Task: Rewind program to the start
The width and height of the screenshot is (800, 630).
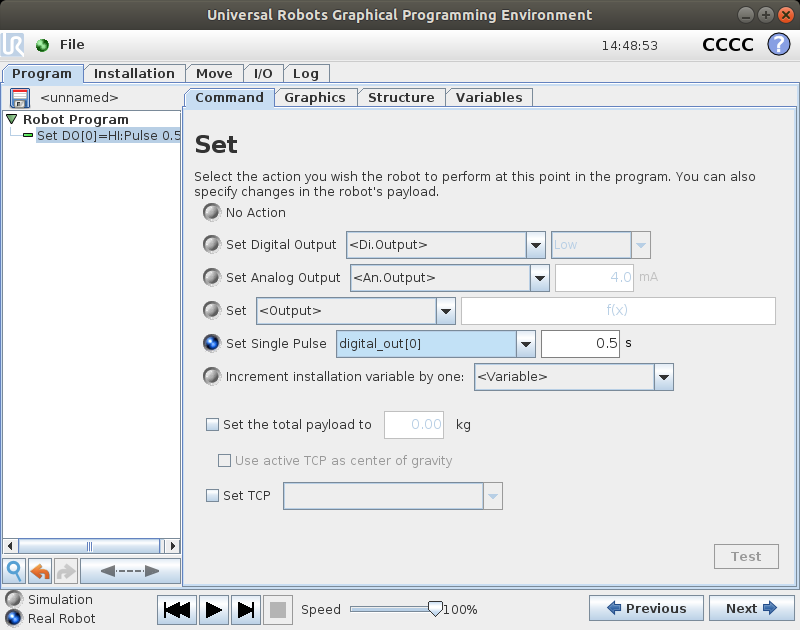Action: pos(177,609)
